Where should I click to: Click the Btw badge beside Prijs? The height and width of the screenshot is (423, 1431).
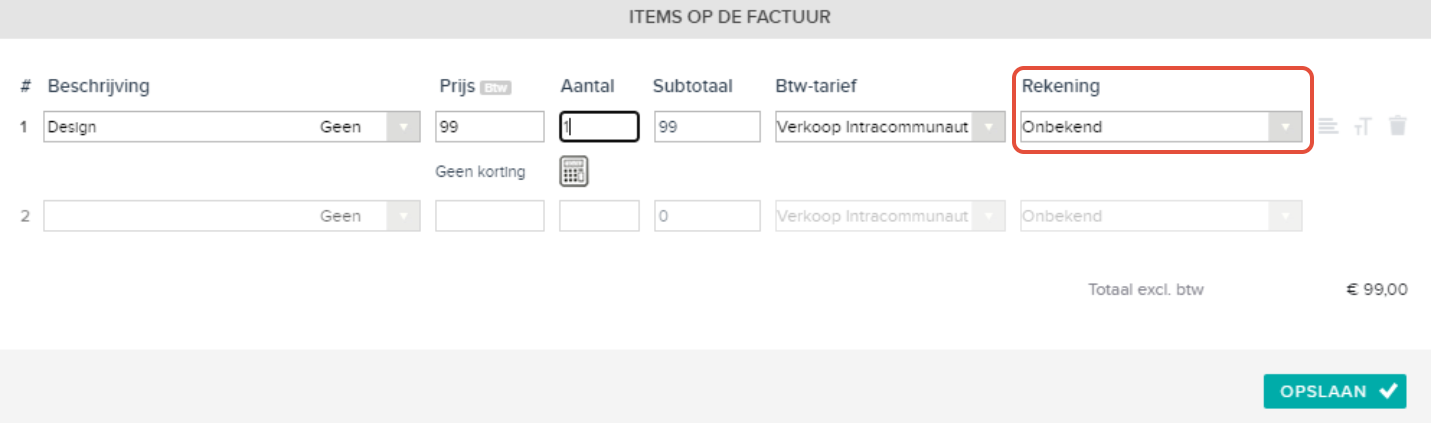point(495,87)
